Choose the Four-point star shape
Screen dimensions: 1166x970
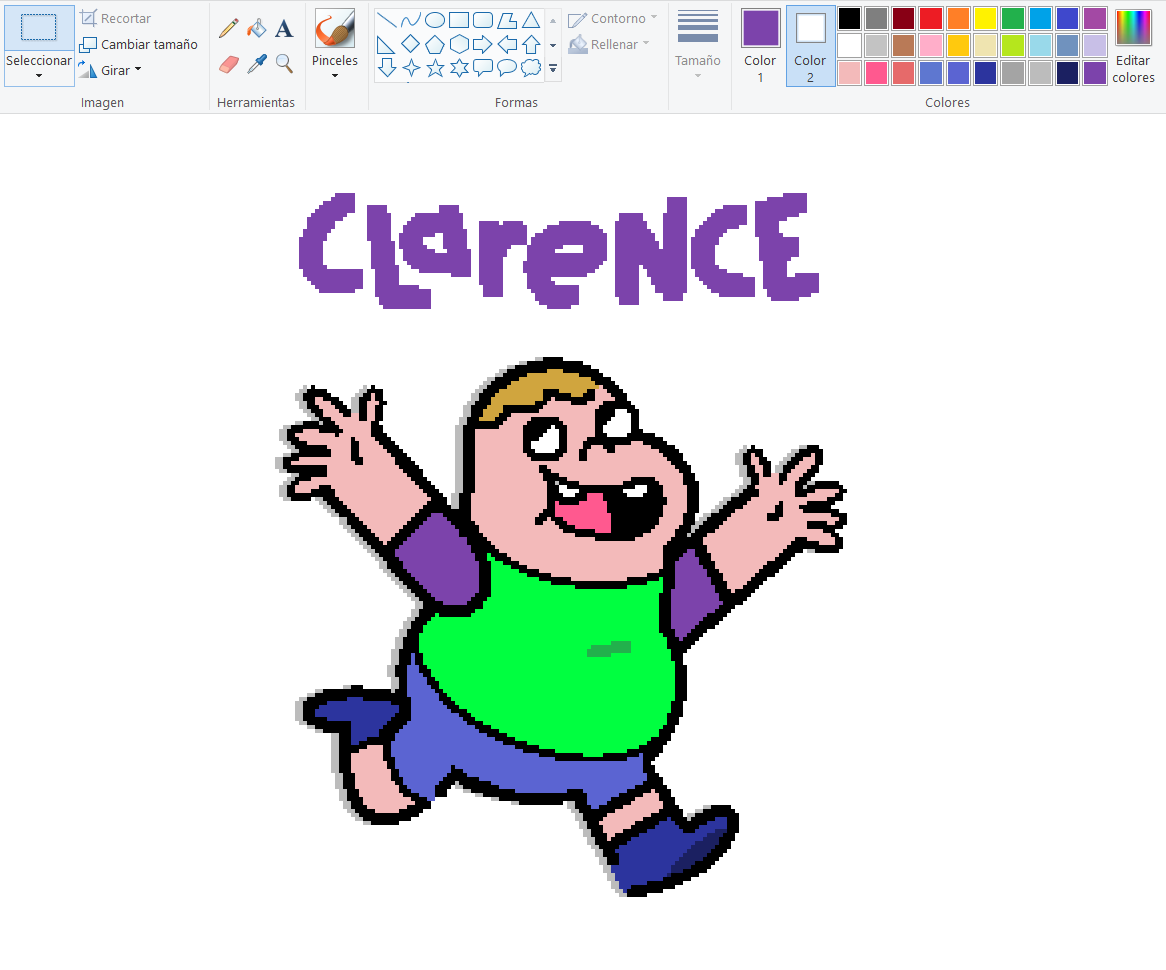(x=410, y=68)
